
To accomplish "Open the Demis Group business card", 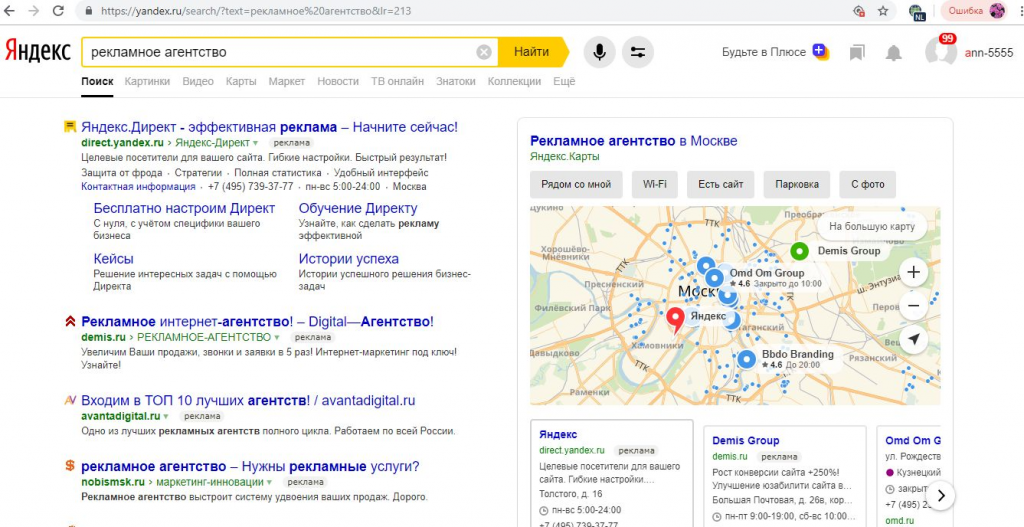I will (784, 477).
